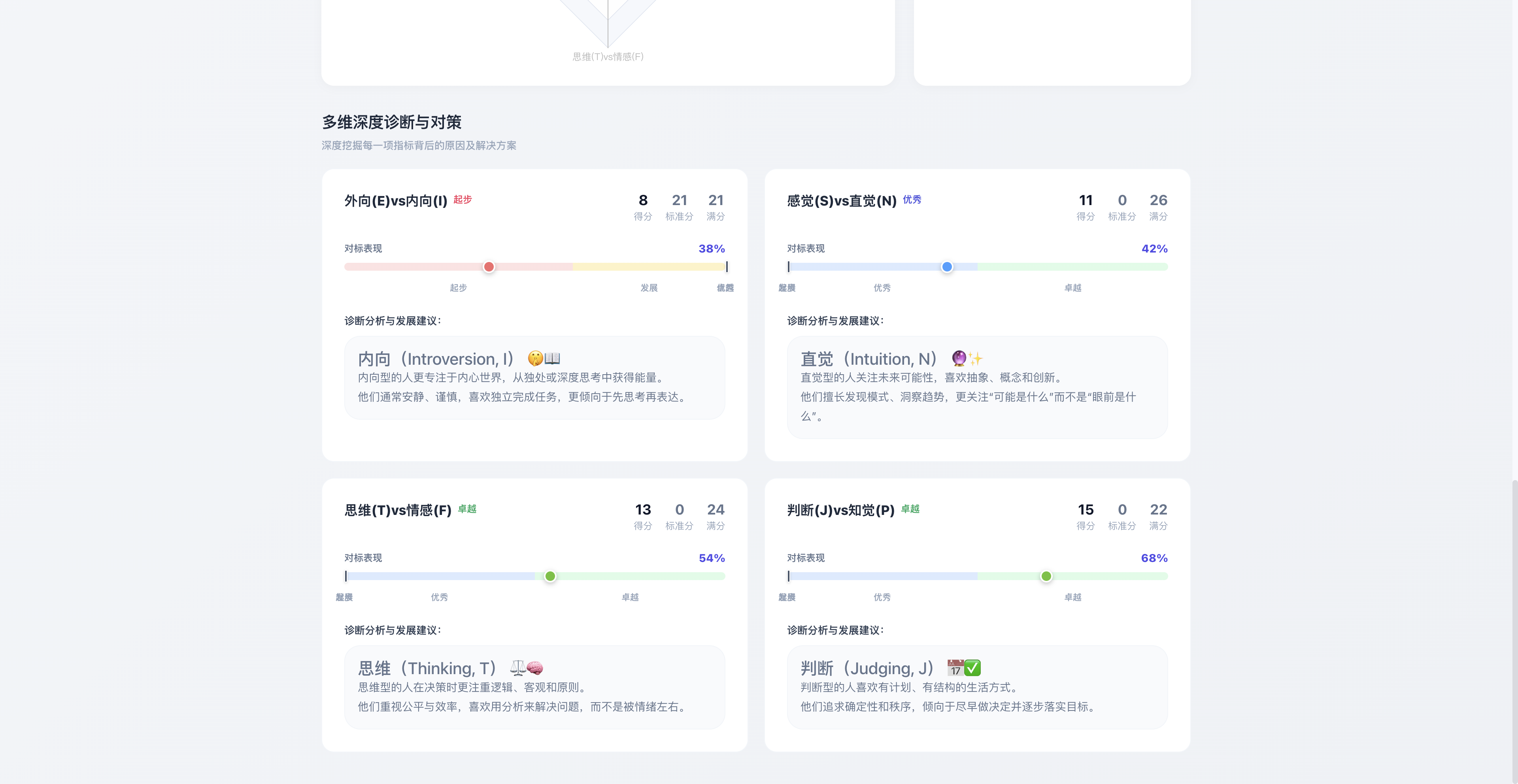1518x784 pixels.
Task: Click the blue slider handle in 感觉(S)vs直觉(N) card
Action: (x=947, y=267)
